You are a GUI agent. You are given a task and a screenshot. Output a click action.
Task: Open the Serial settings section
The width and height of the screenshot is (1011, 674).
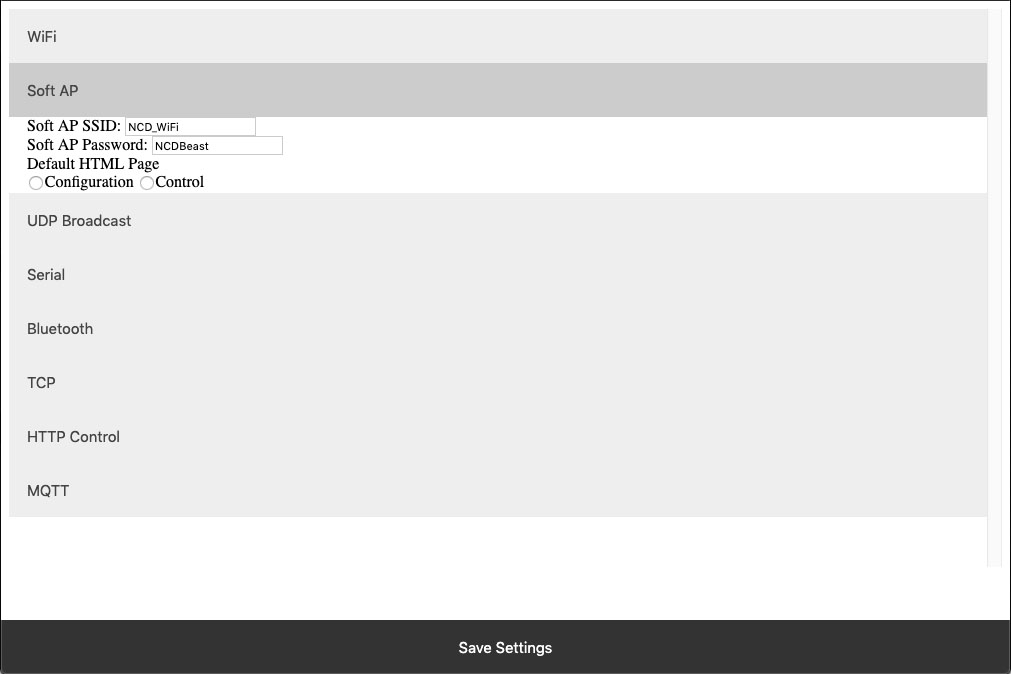click(x=498, y=275)
